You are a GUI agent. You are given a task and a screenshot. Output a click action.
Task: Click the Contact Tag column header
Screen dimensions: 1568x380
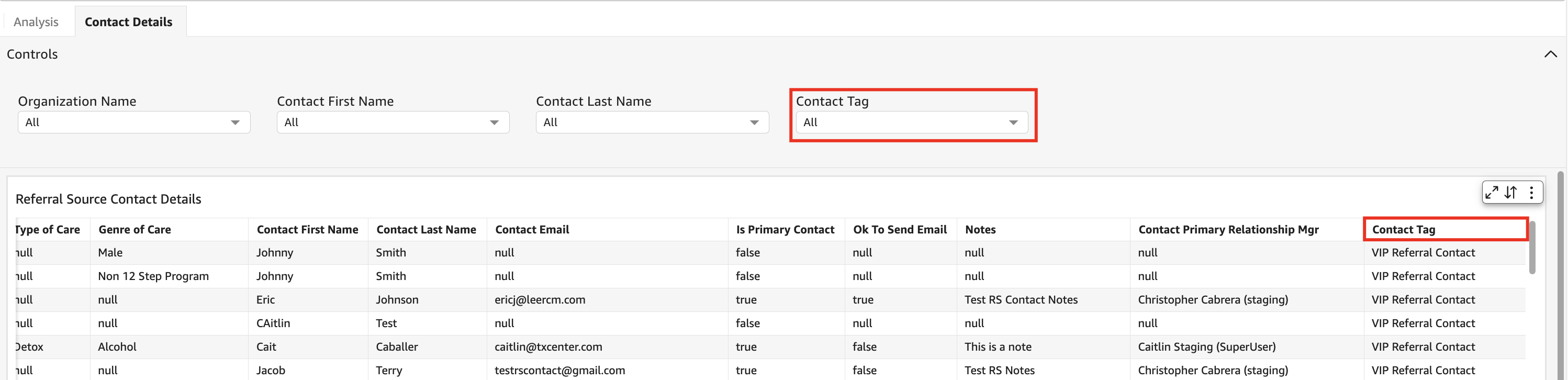pos(1403,230)
